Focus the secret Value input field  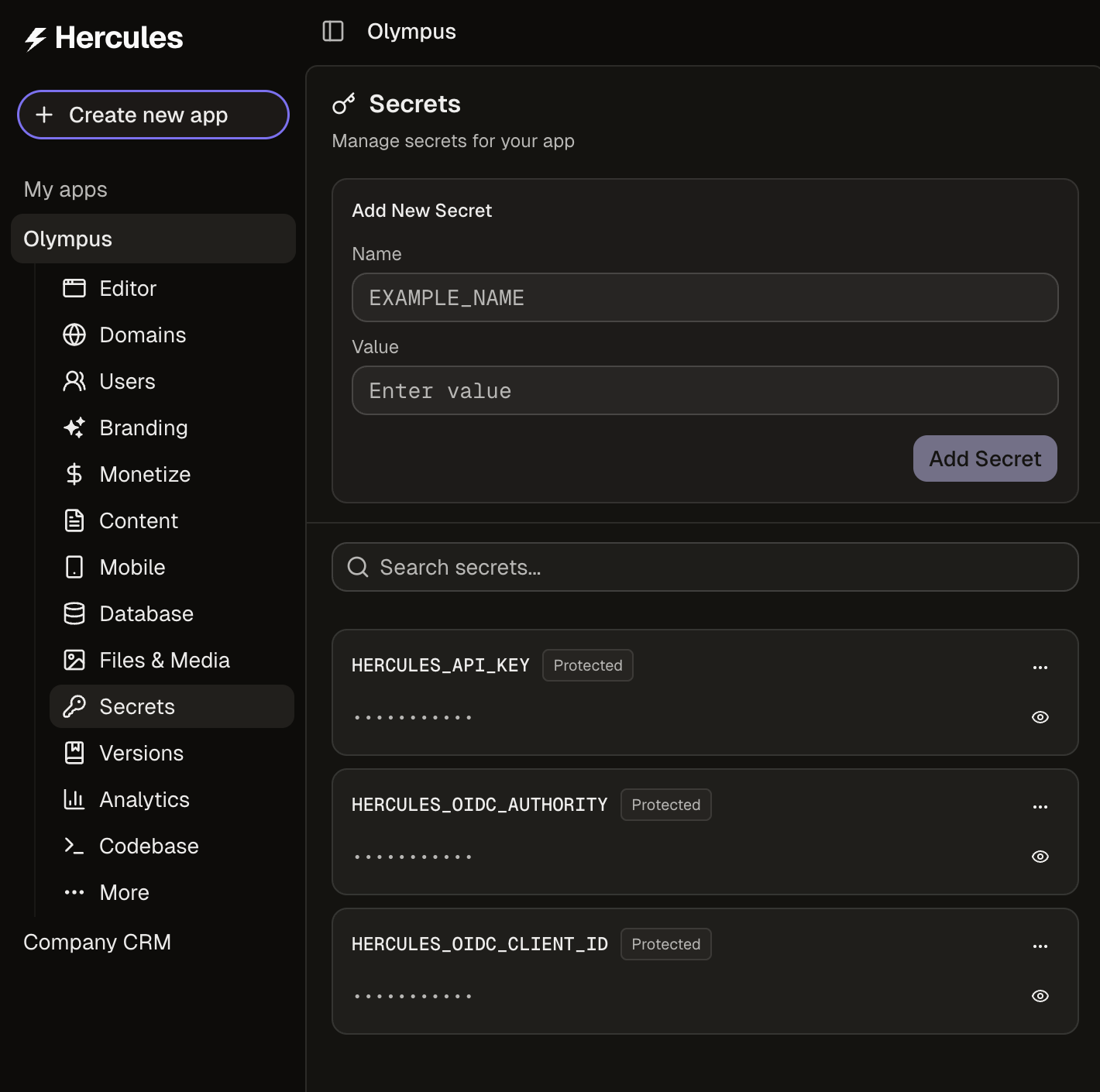tap(705, 390)
